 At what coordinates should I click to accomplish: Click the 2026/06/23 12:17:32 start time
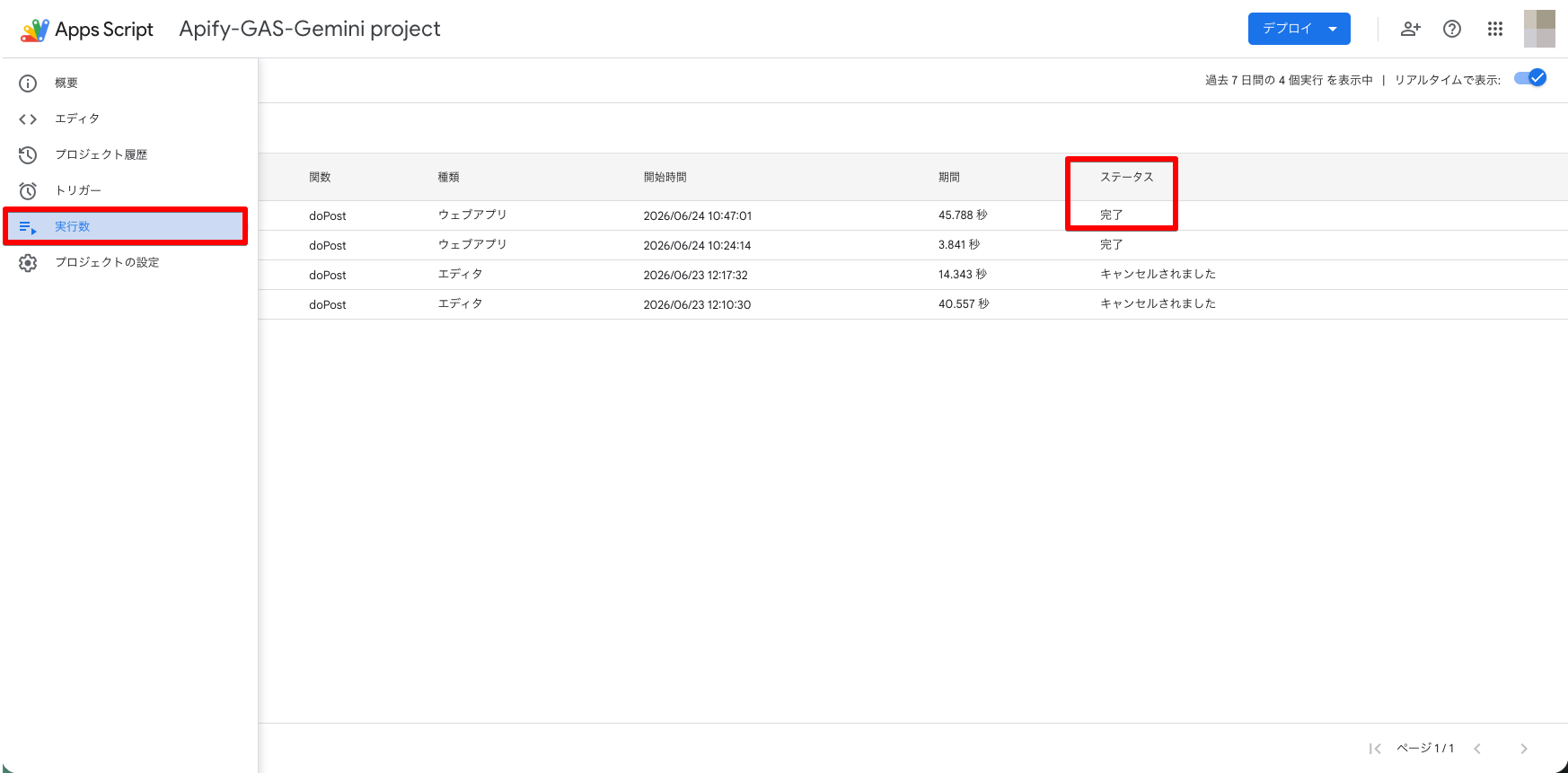click(x=695, y=275)
